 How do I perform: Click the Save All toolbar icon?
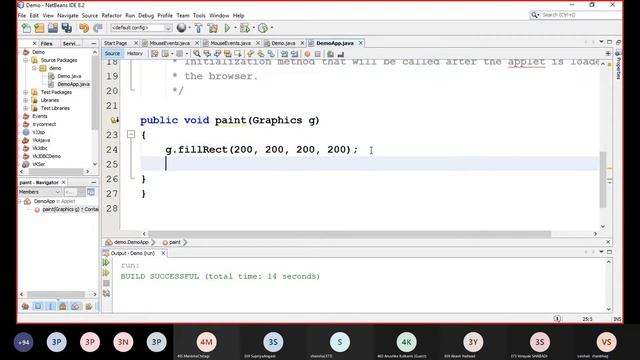click(67, 28)
